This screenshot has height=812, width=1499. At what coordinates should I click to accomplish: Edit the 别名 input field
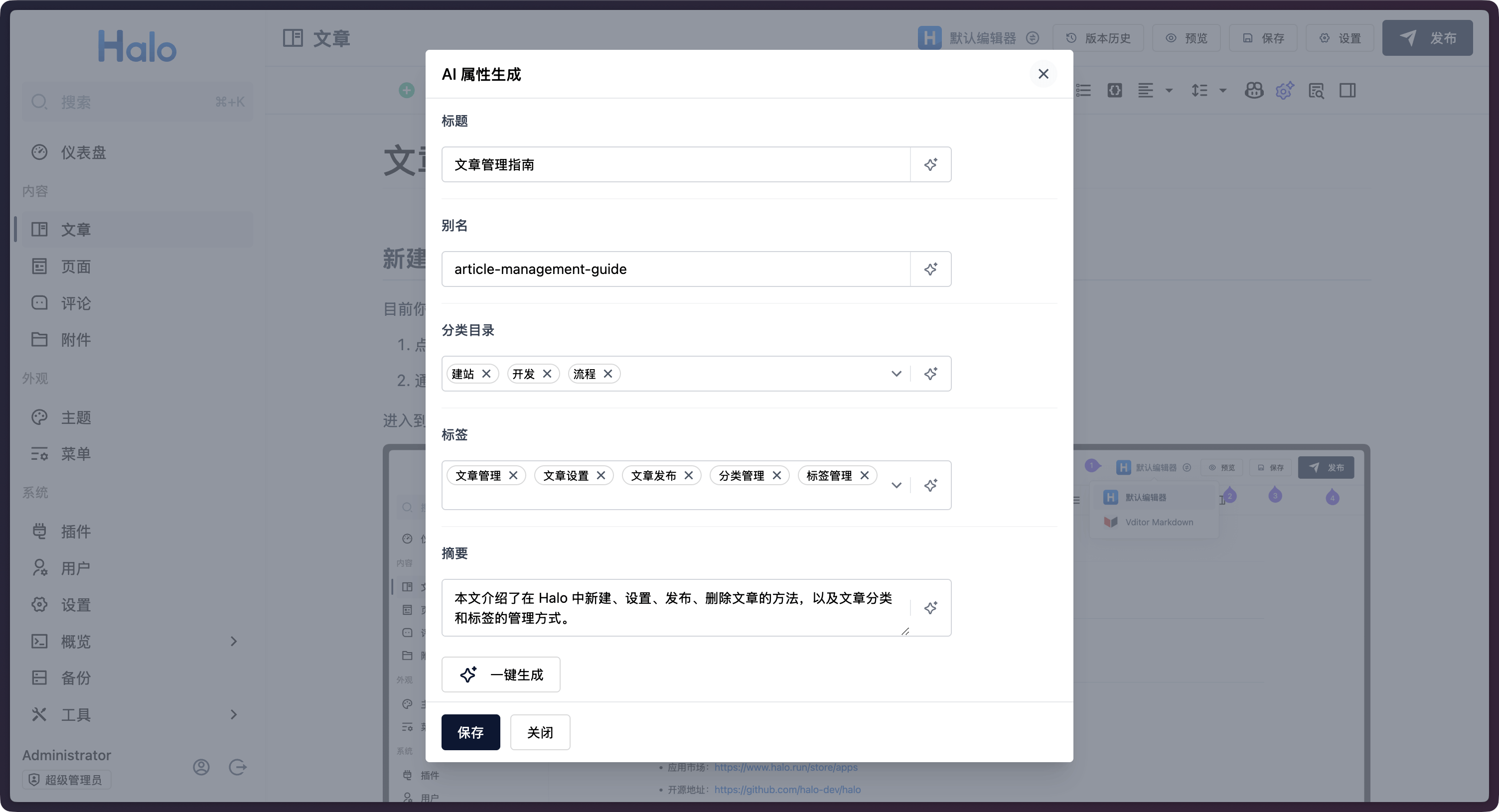[676, 270]
